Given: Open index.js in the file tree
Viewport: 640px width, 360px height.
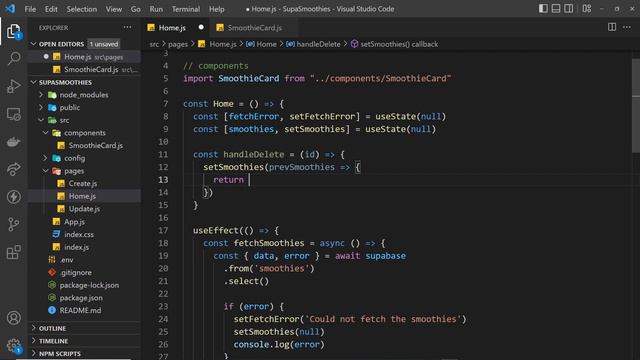Looking at the screenshot, I should click(76, 247).
